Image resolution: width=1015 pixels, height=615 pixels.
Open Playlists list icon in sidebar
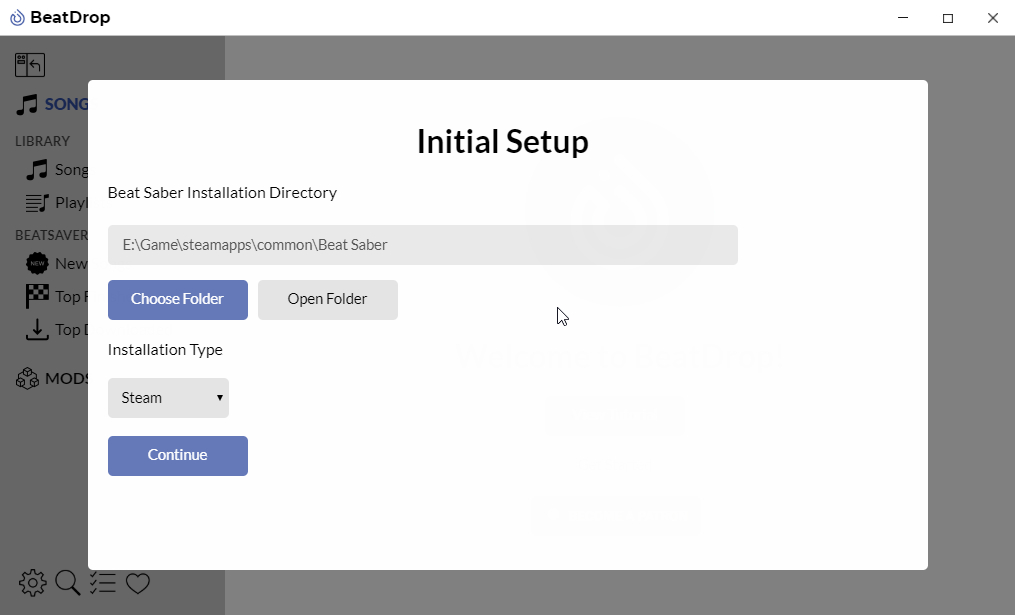pyautogui.click(x=37, y=203)
